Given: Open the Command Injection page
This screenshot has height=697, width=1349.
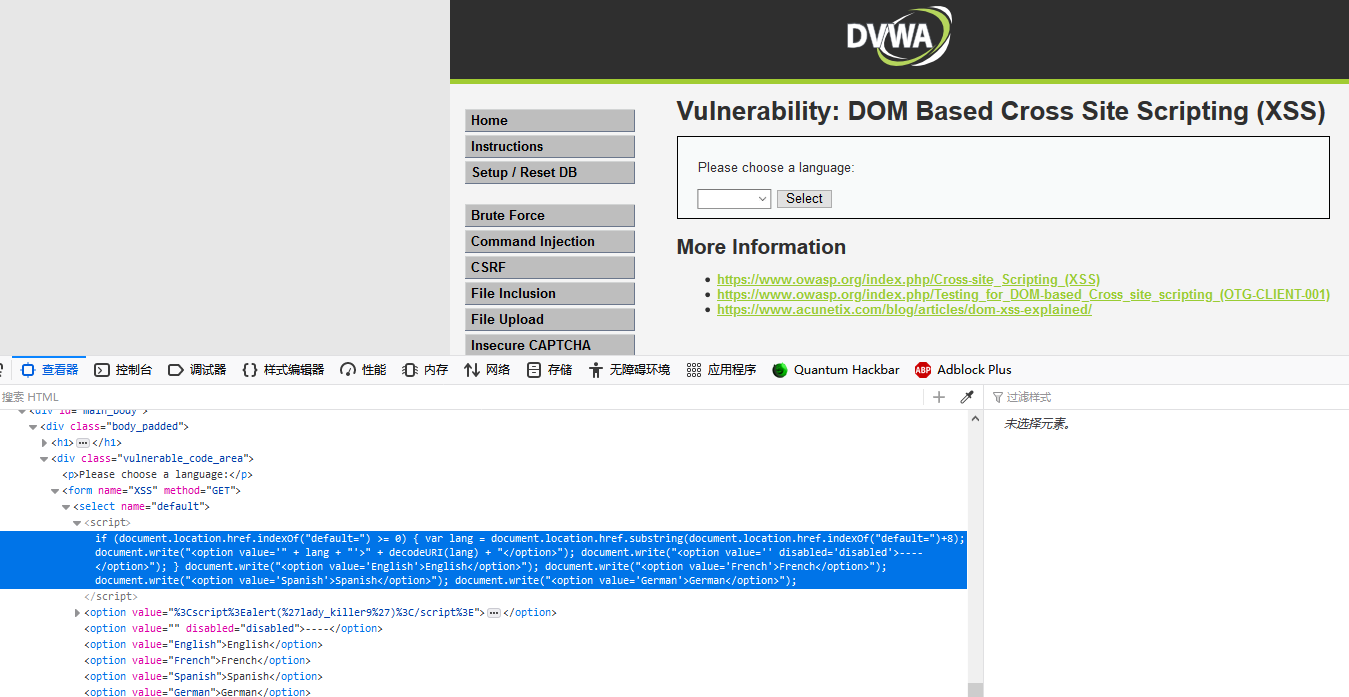Looking at the screenshot, I should click(x=550, y=241).
